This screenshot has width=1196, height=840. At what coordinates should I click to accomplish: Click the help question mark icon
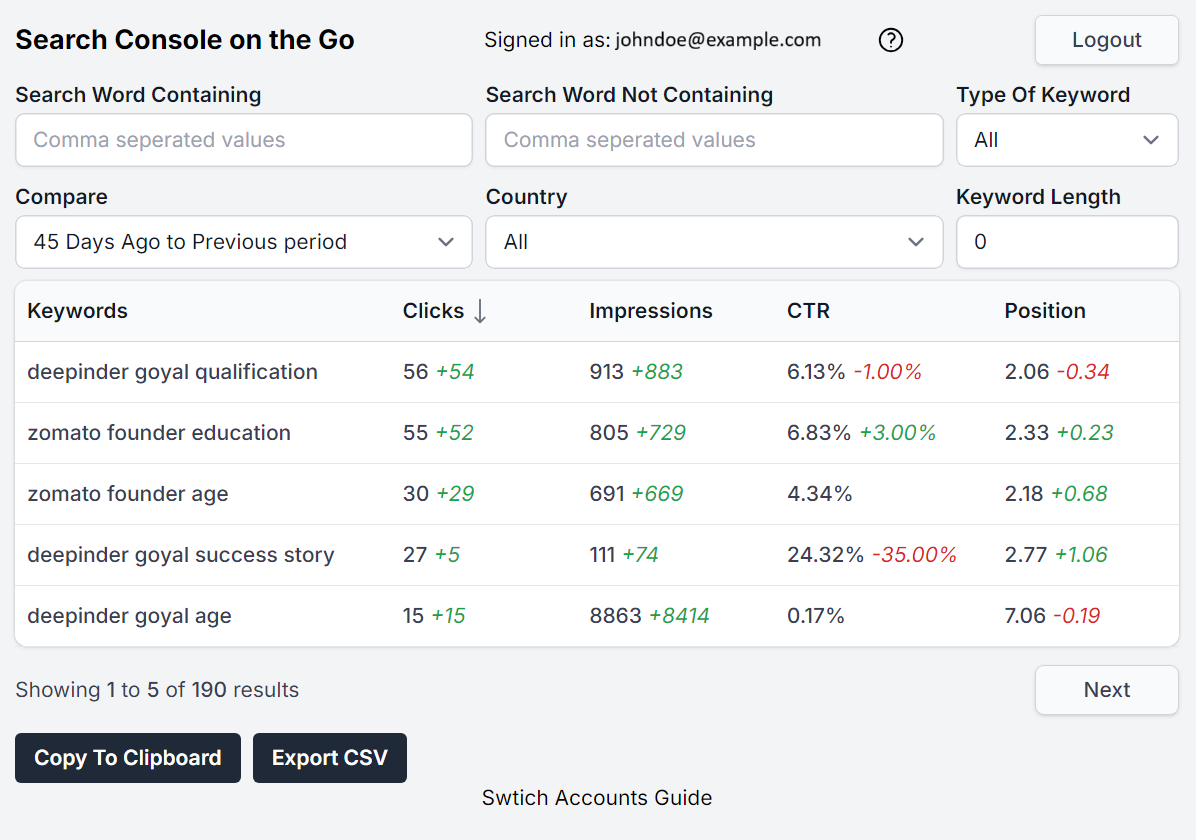pyautogui.click(x=890, y=40)
